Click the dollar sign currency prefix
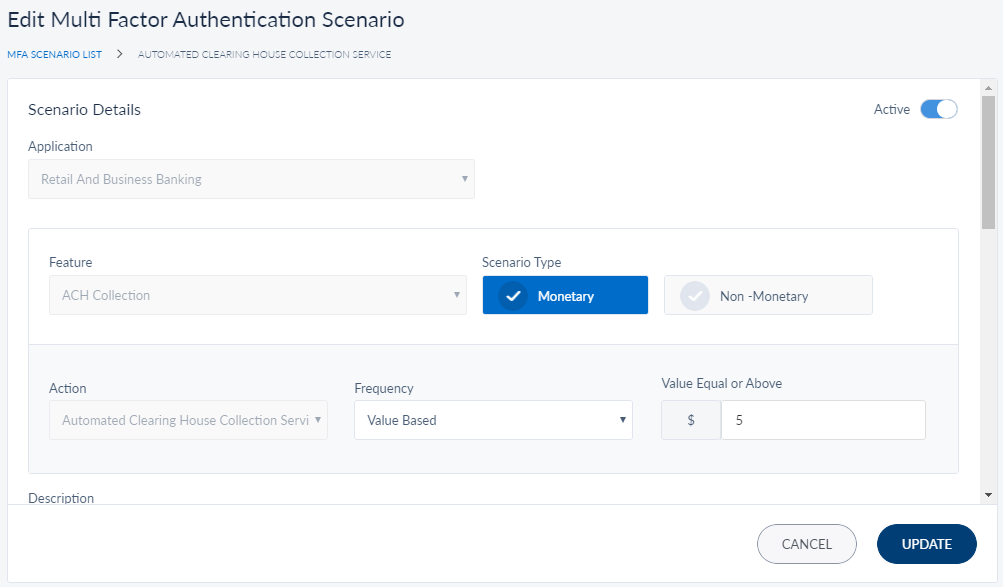Viewport: 1003px width, 587px height. point(691,421)
